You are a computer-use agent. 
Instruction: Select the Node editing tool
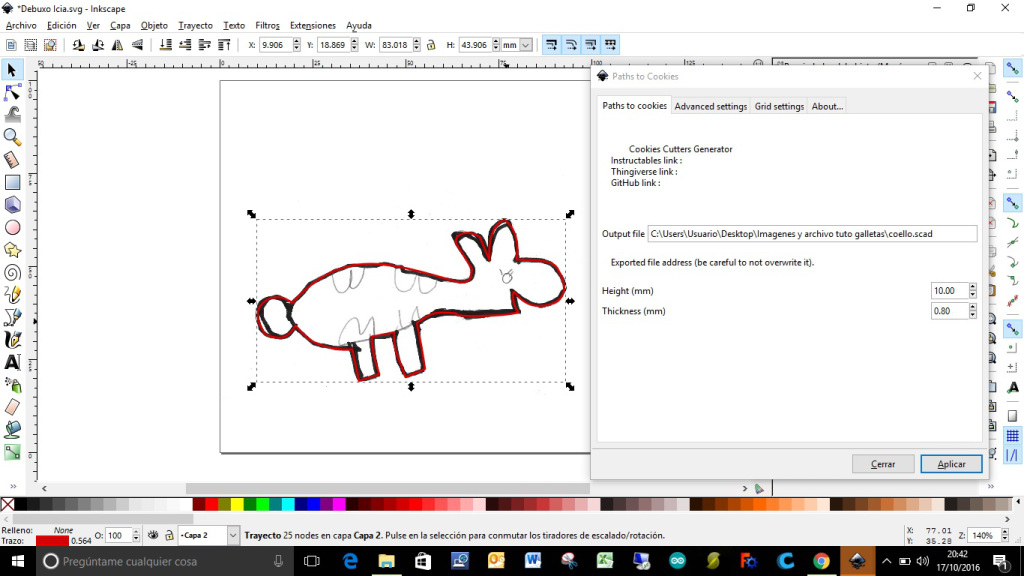coord(12,92)
